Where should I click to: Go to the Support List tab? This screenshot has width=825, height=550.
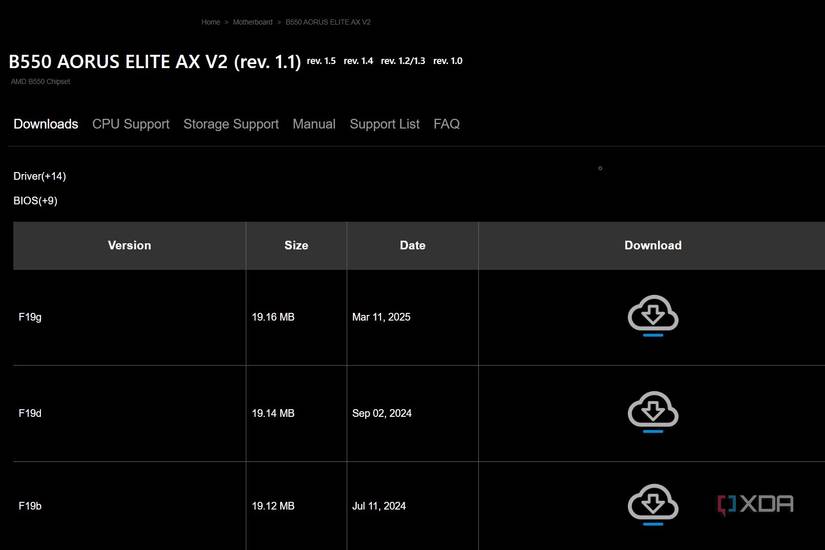(x=385, y=124)
